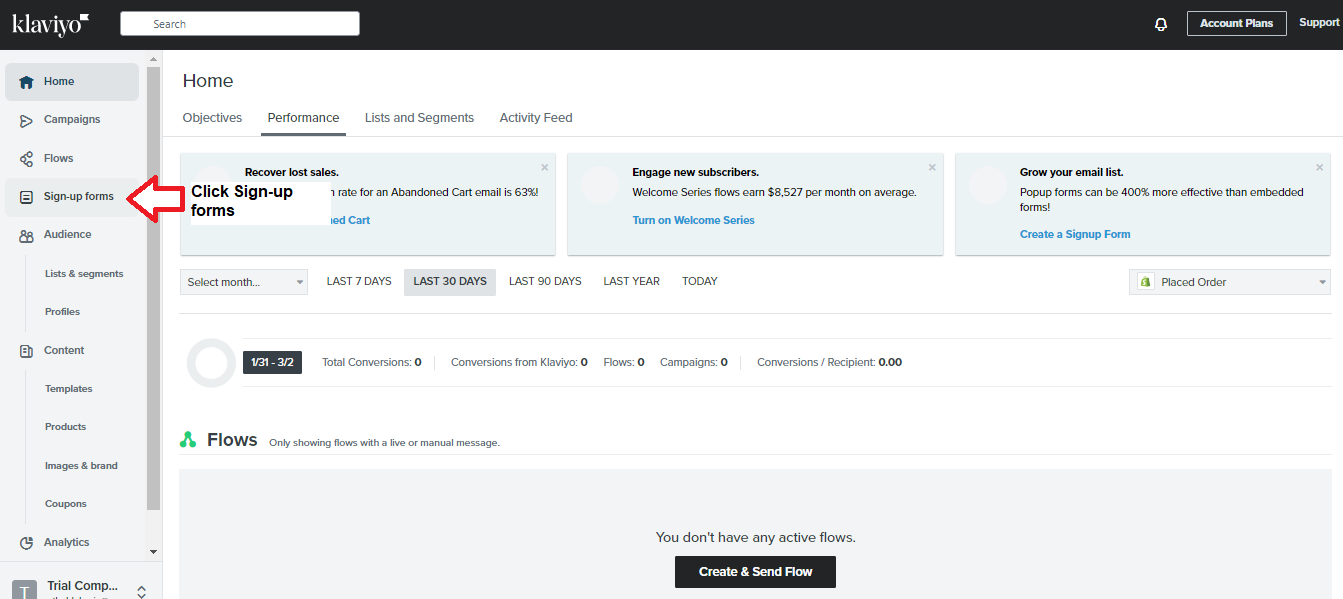Dismiss the Engage new subscribers card
The image size is (1343, 599).
pyautogui.click(x=932, y=167)
